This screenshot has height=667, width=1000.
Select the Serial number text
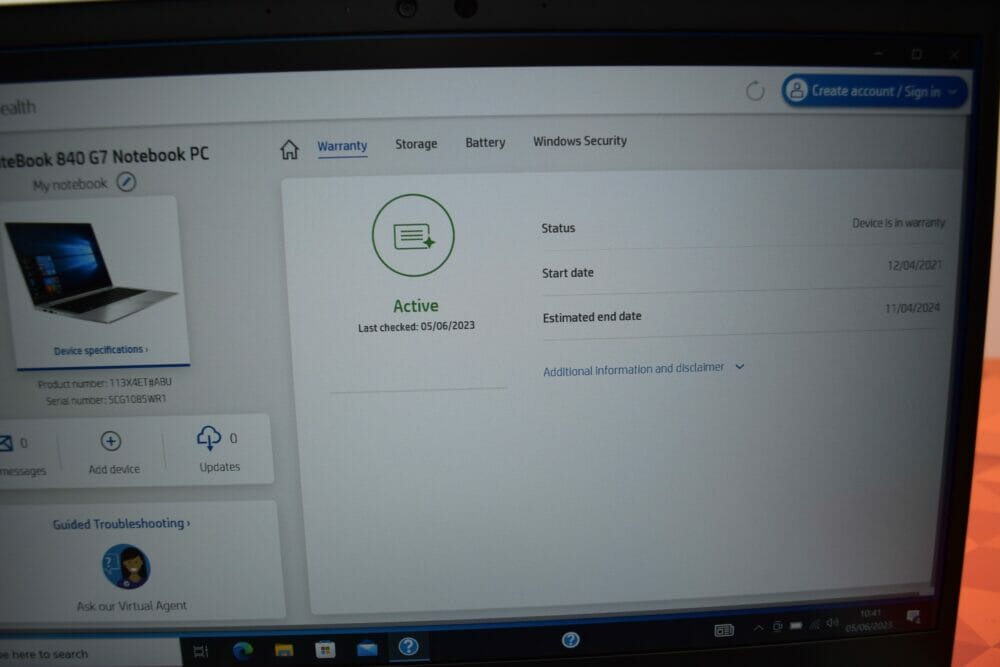point(106,400)
